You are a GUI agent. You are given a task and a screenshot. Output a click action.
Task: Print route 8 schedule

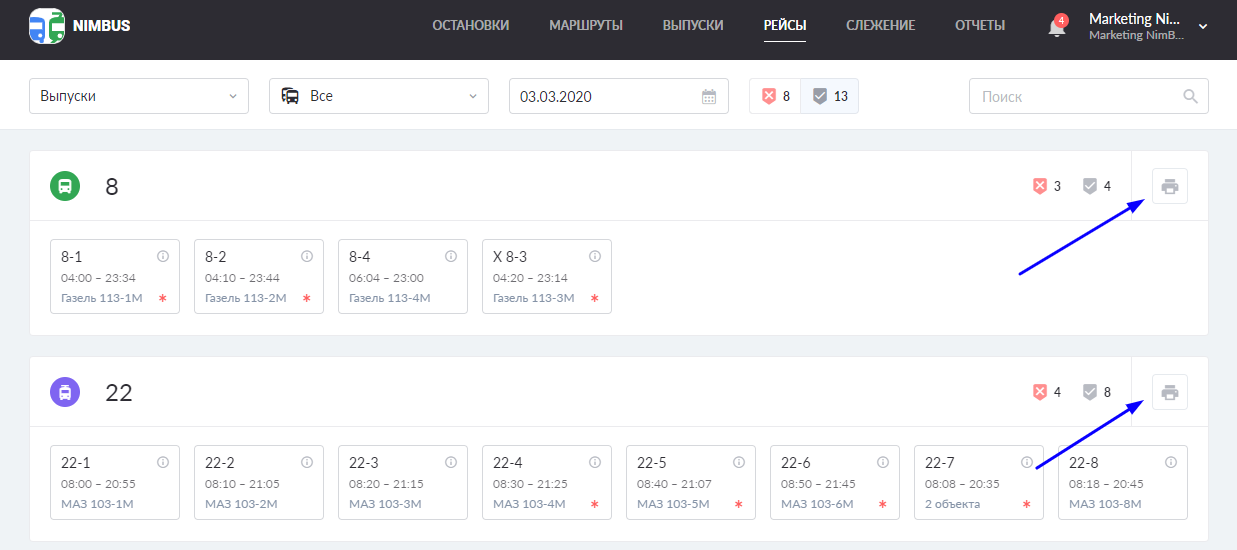coord(1170,186)
